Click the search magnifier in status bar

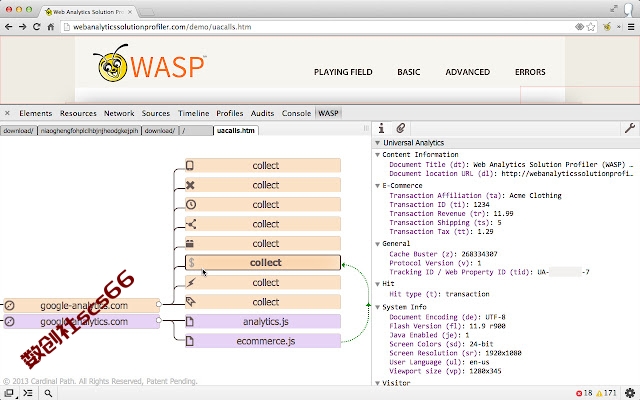coord(48,393)
